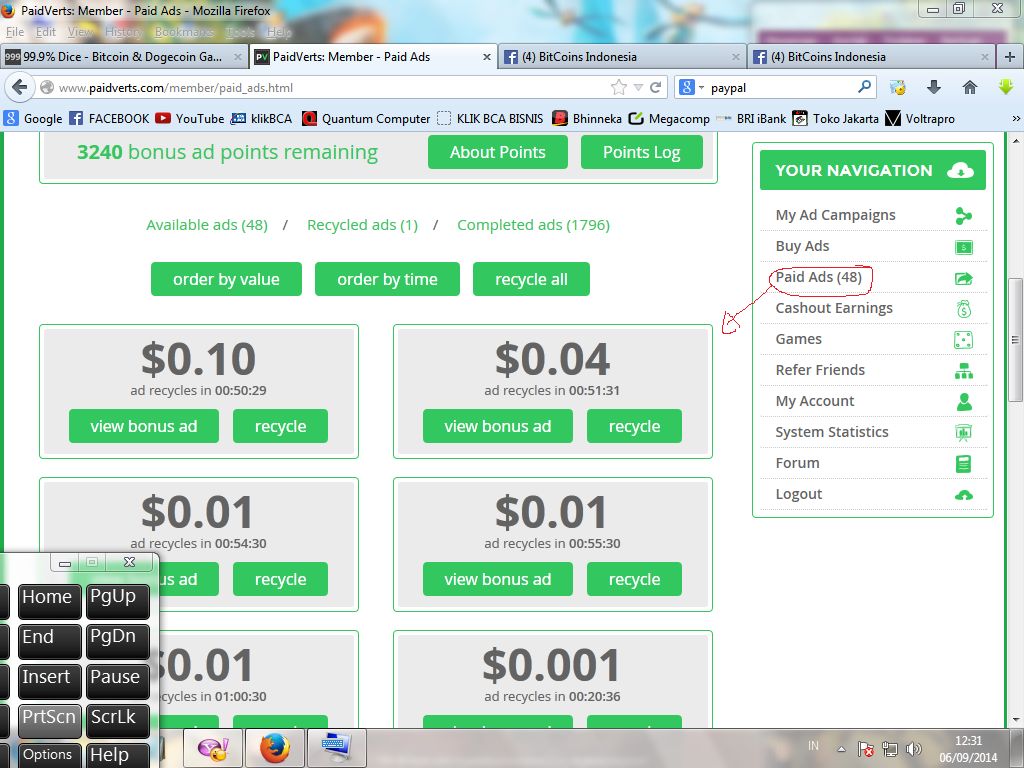Click Paid Ads arrow icon
The width and height of the screenshot is (1024, 768).
click(963, 278)
